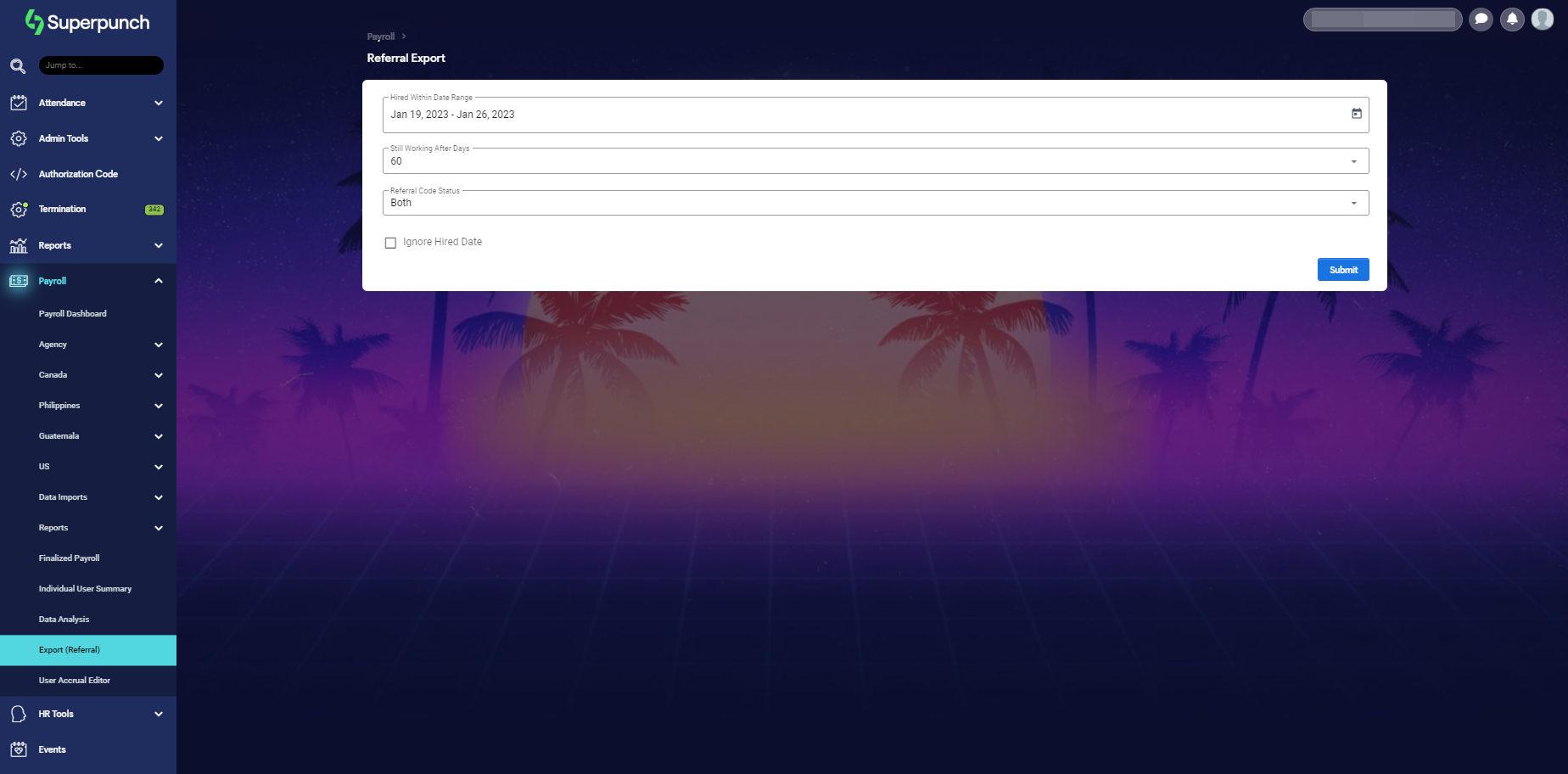
Task: Expand the Still Working After Days dropdown
Action: click(1355, 160)
